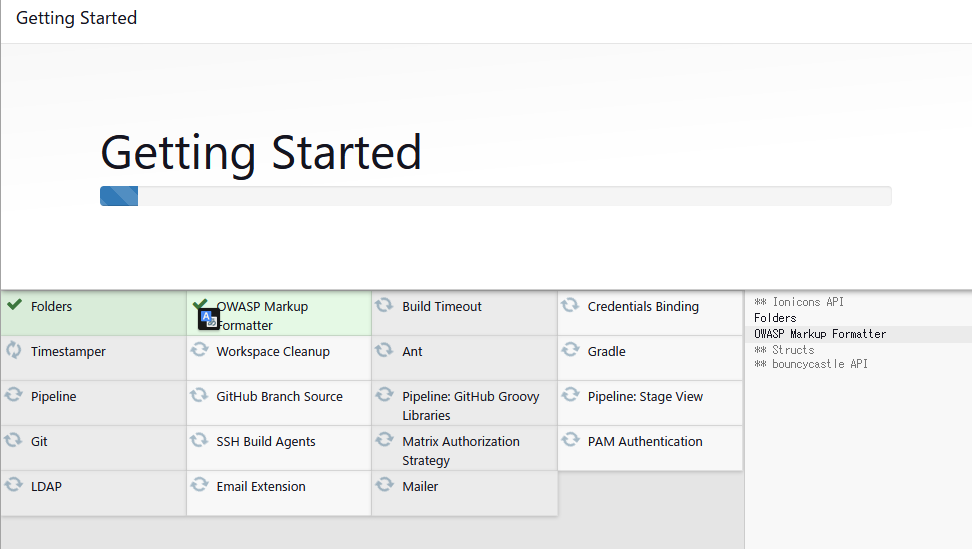
Task: Click the SSH Build Agents plugin cell
Action: (279, 448)
